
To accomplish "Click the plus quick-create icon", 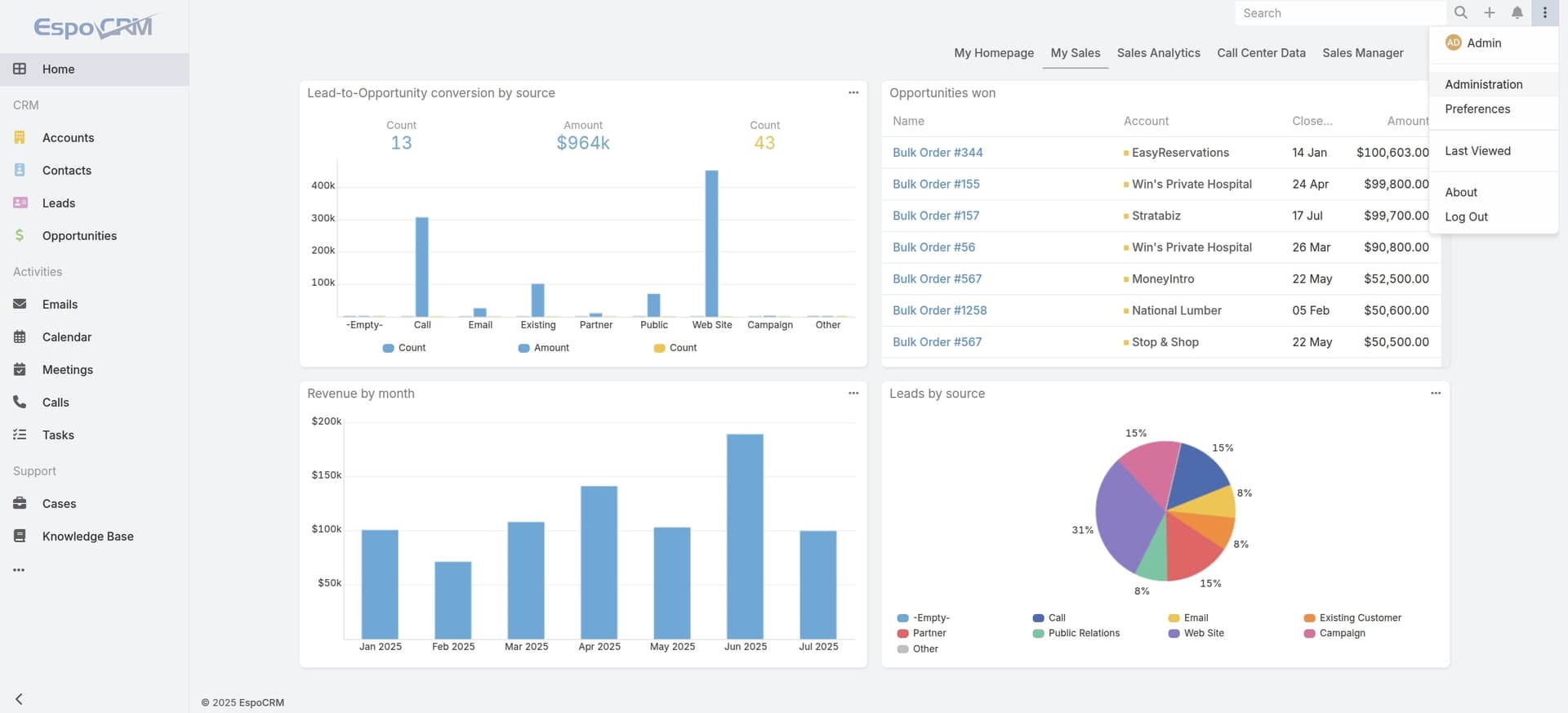I will [1490, 13].
